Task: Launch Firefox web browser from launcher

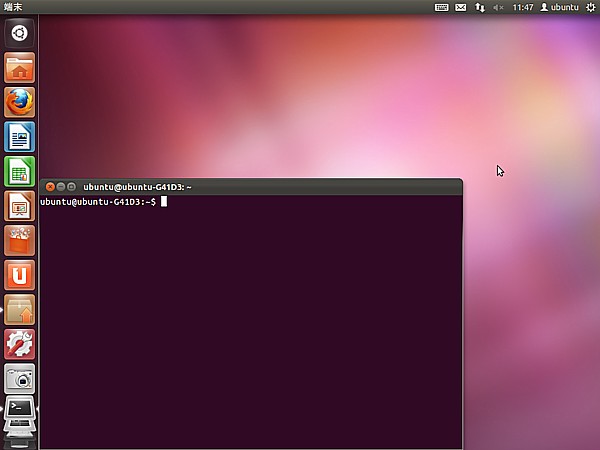Action: pyautogui.click(x=19, y=102)
